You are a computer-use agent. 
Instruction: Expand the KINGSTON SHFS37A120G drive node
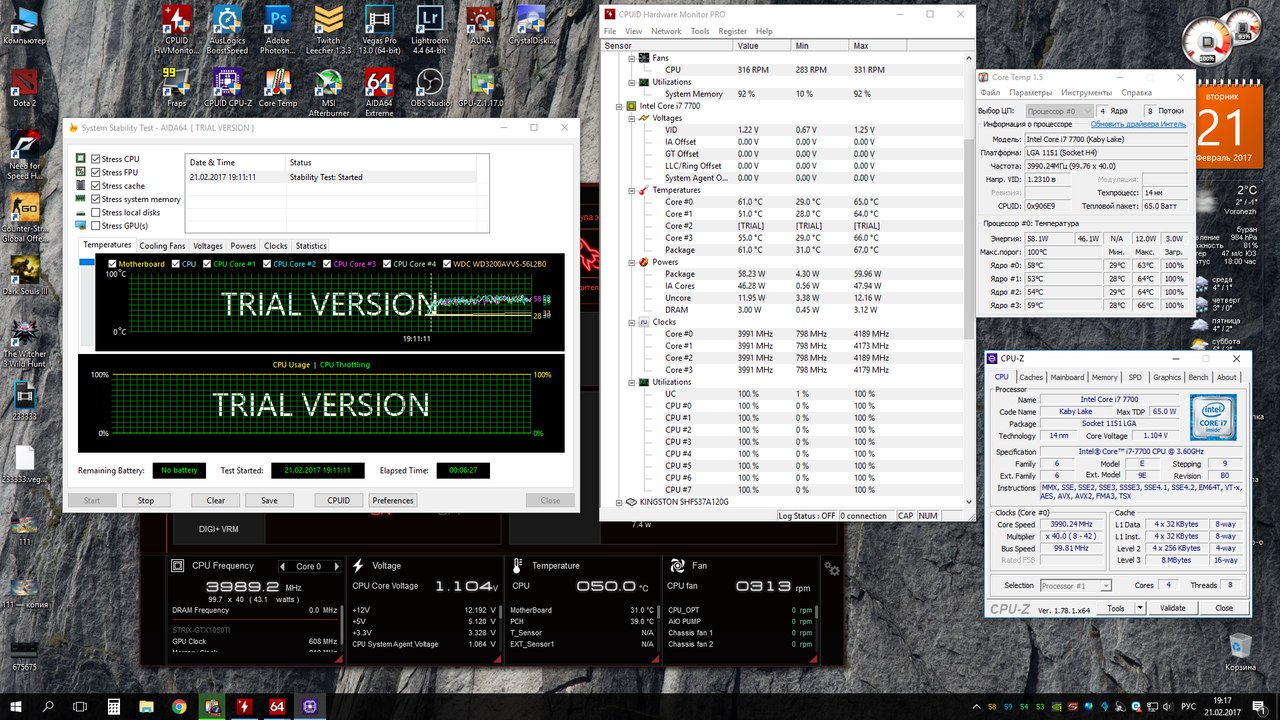pyautogui.click(x=618, y=502)
